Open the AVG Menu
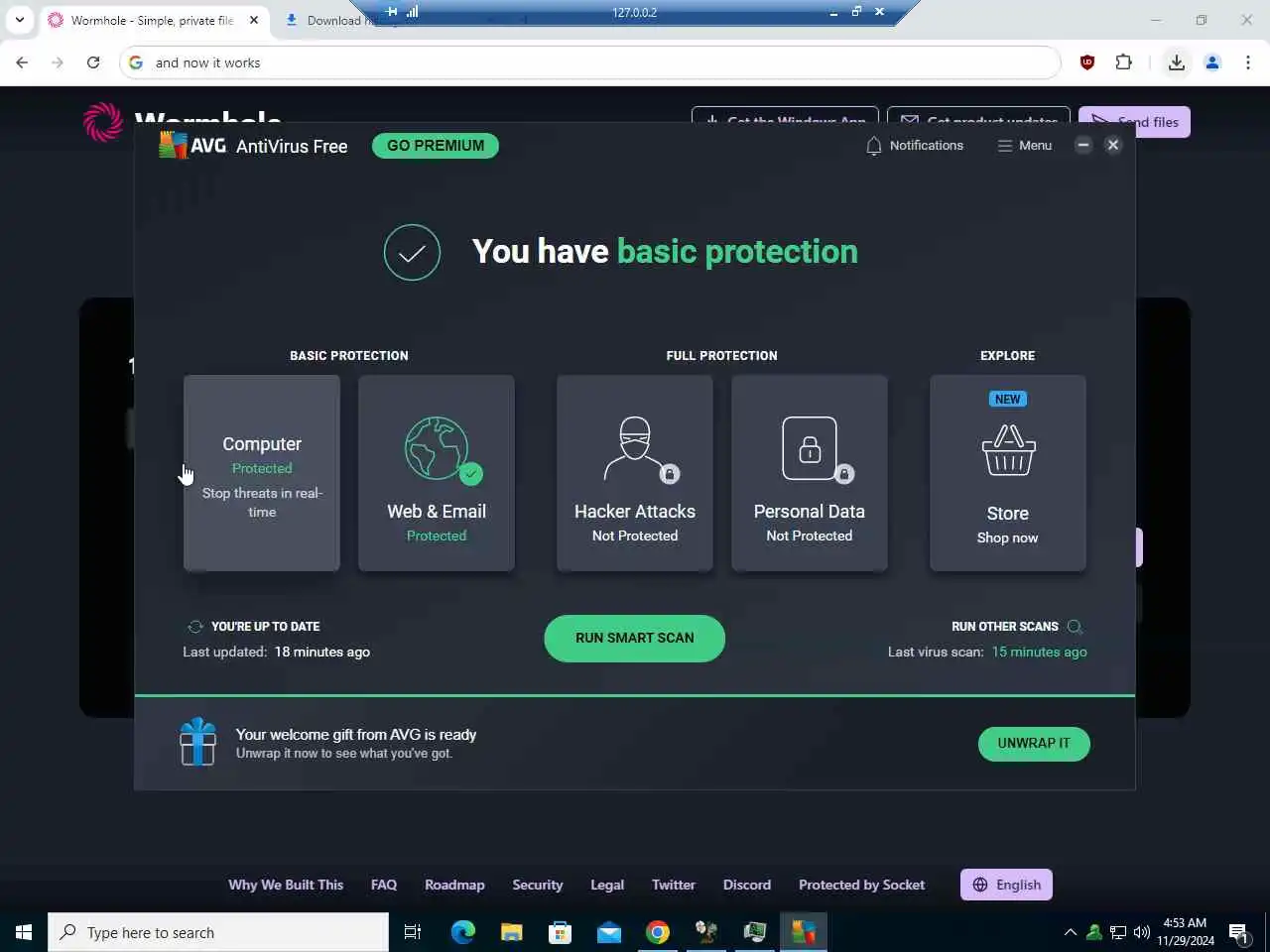This screenshot has width=1270, height=952. point(1025,146)
